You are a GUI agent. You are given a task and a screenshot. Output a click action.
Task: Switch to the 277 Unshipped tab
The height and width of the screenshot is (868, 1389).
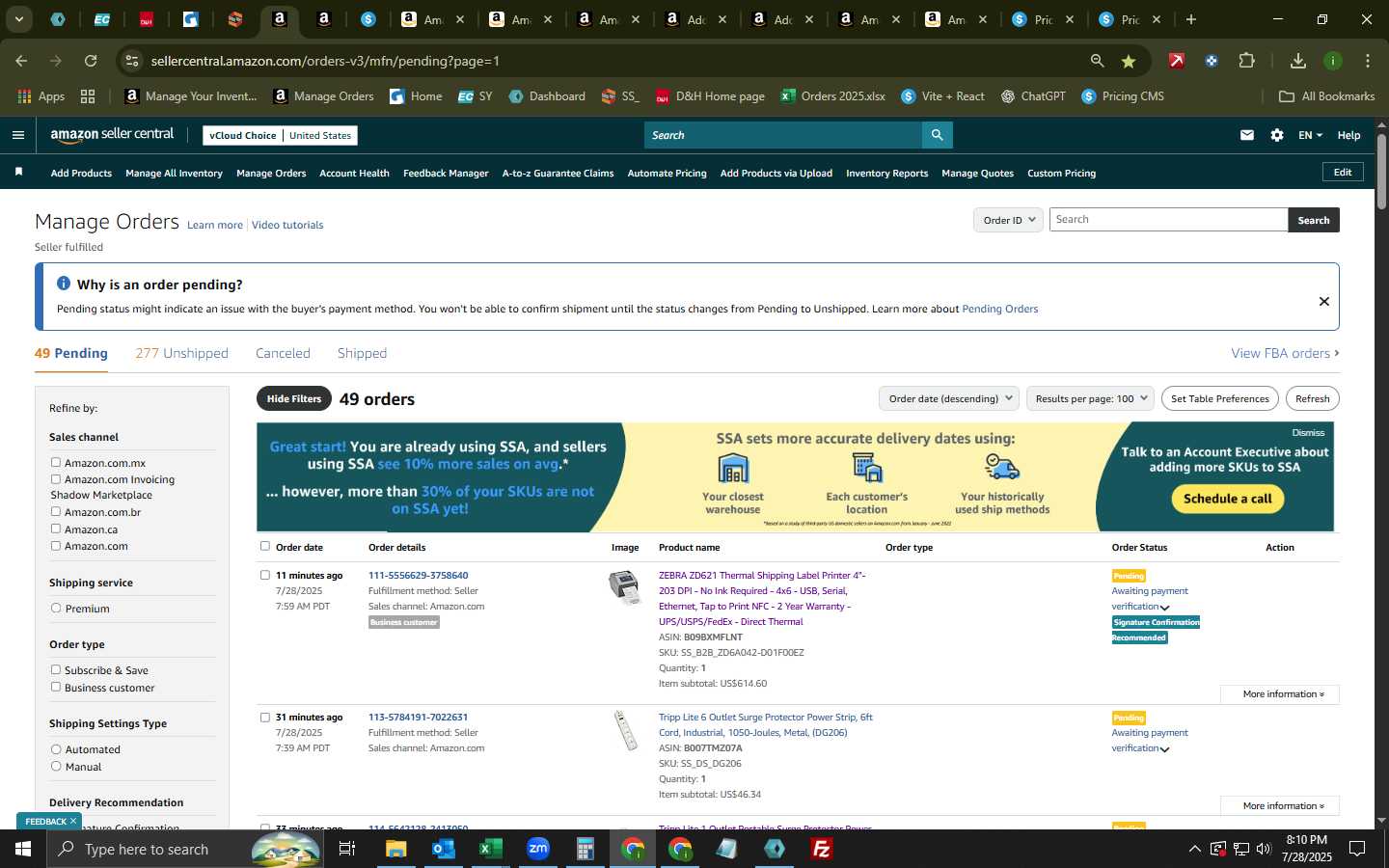181,353
